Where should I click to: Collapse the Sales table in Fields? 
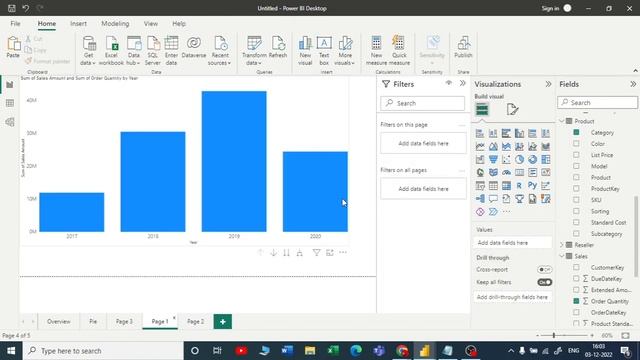(x=562, y=256)
